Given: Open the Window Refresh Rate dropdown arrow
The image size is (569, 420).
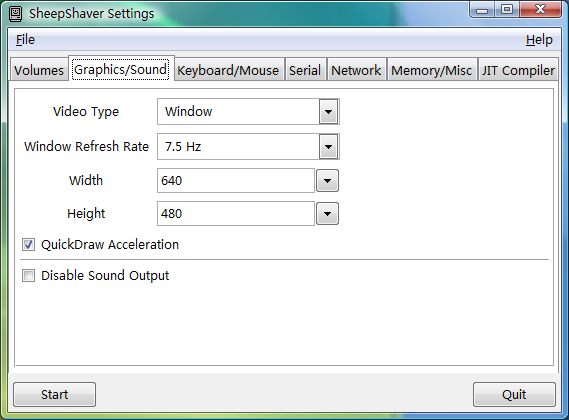Looking at the screenshot, I should click(328, 147).
